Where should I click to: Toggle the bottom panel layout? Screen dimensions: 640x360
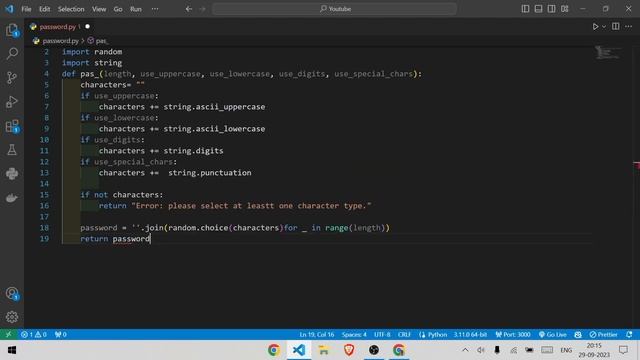(538, 9)
